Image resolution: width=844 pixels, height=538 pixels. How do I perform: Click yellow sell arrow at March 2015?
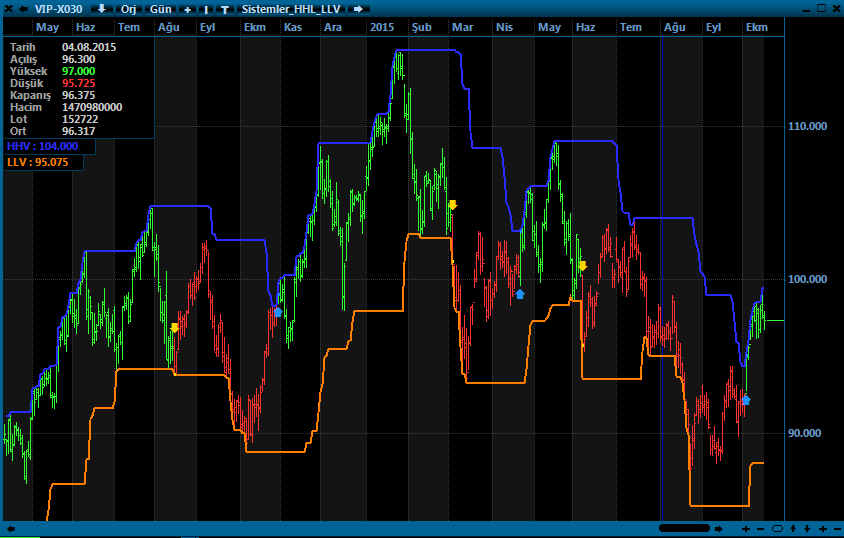(x=453, y=204)
